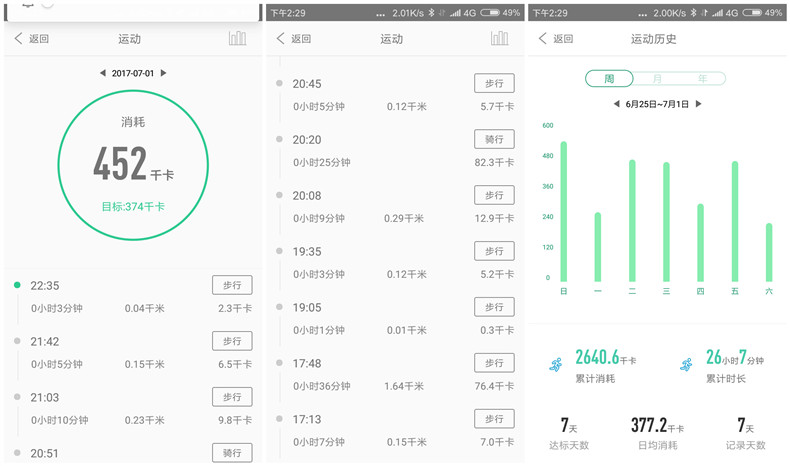The height and width of the screenshot is (466, 790).
Task: Tap back chevron on the 运动历史 screen
Action: [x=543, y=39]
